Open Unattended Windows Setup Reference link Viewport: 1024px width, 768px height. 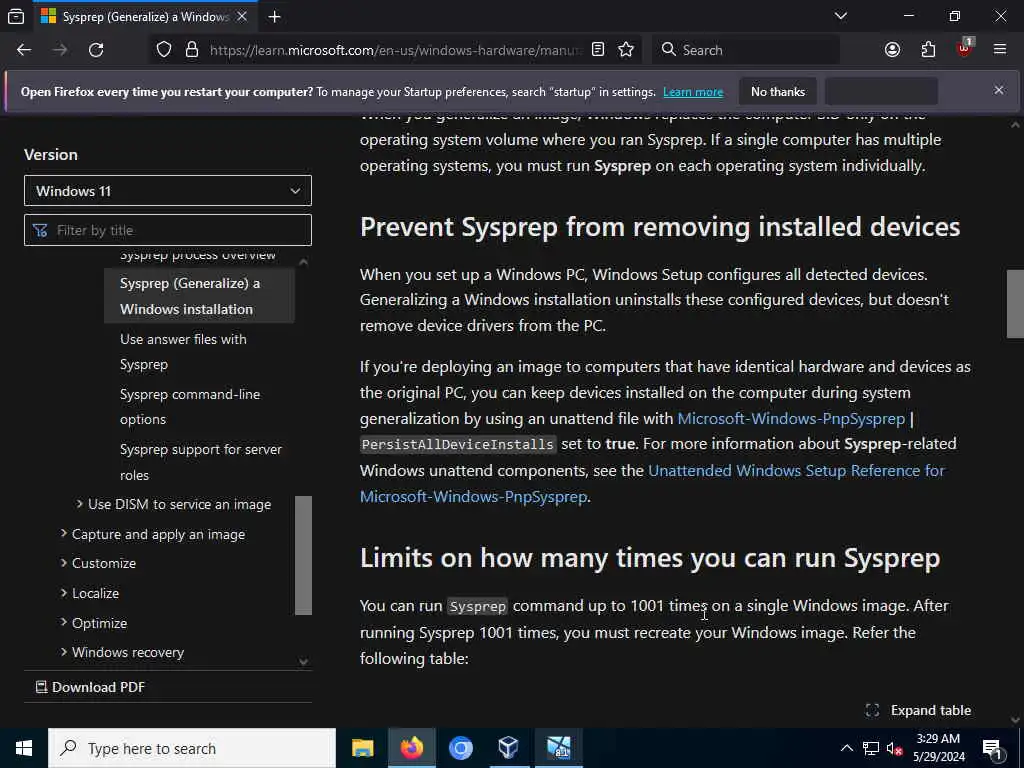click(x=652, y=483)
